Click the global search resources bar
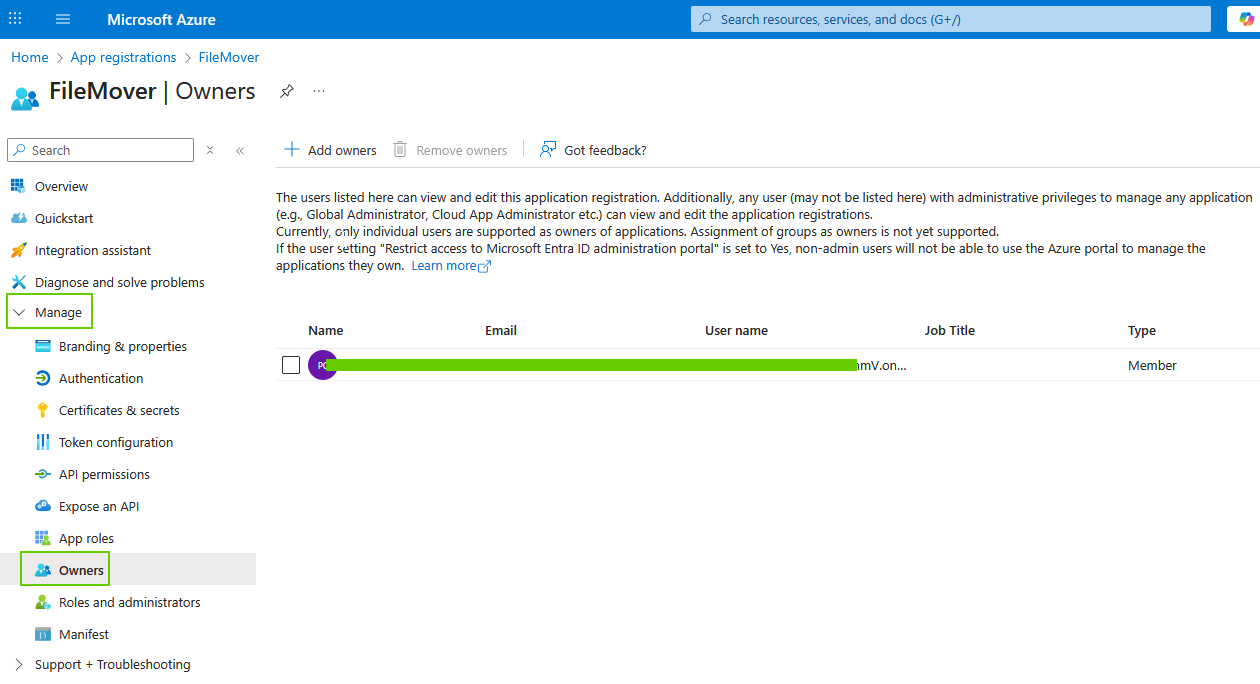 (x=948, y=19)
